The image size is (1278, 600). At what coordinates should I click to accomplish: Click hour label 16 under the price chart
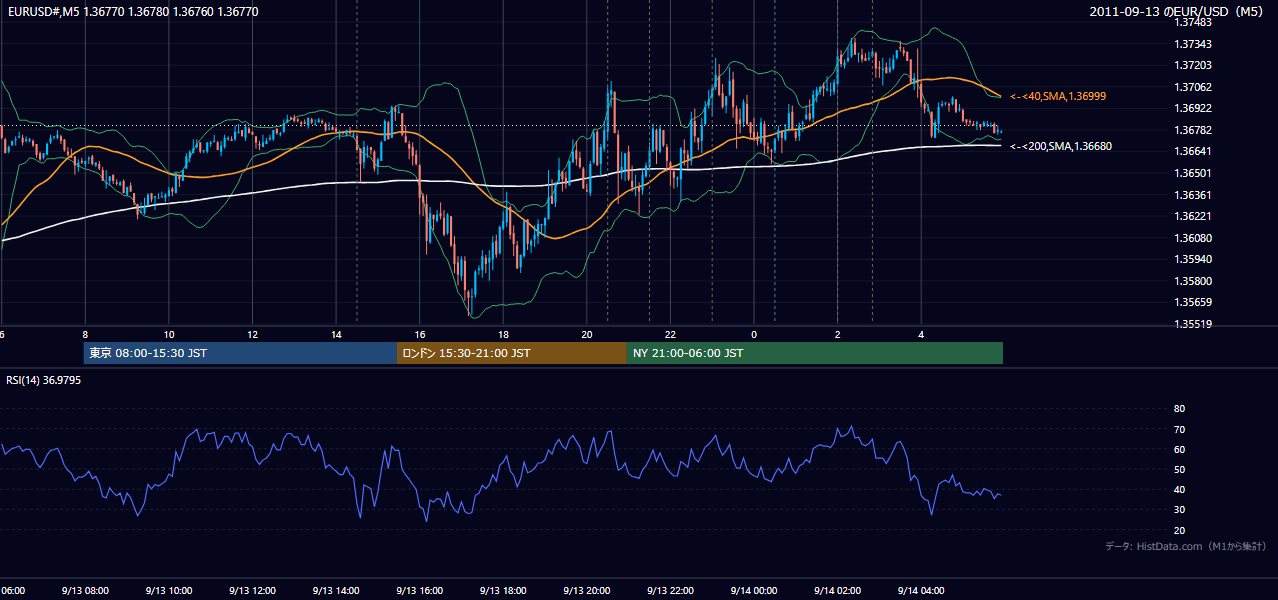tap(420, 335)
